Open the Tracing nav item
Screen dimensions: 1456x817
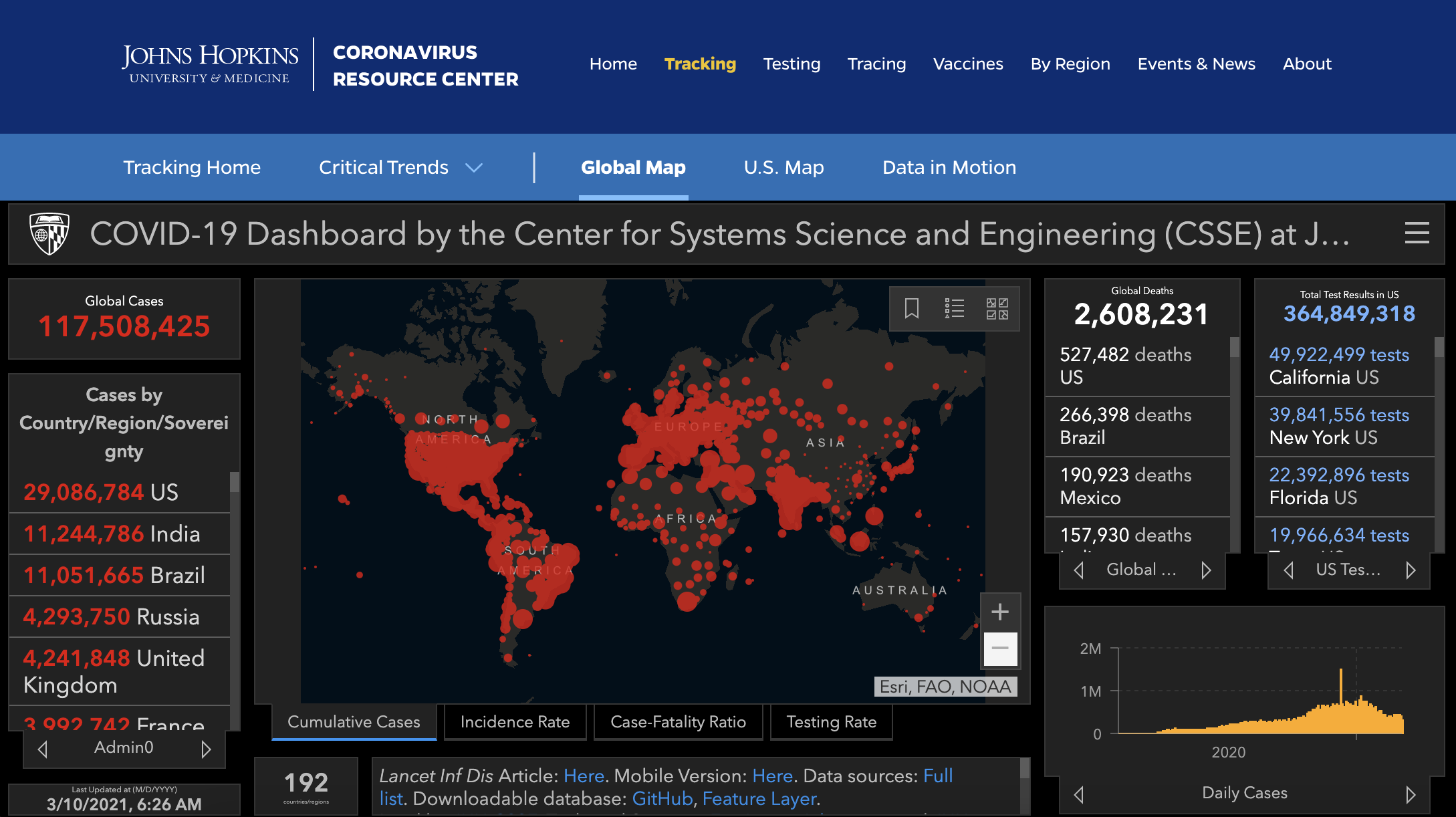click(876, 64)
